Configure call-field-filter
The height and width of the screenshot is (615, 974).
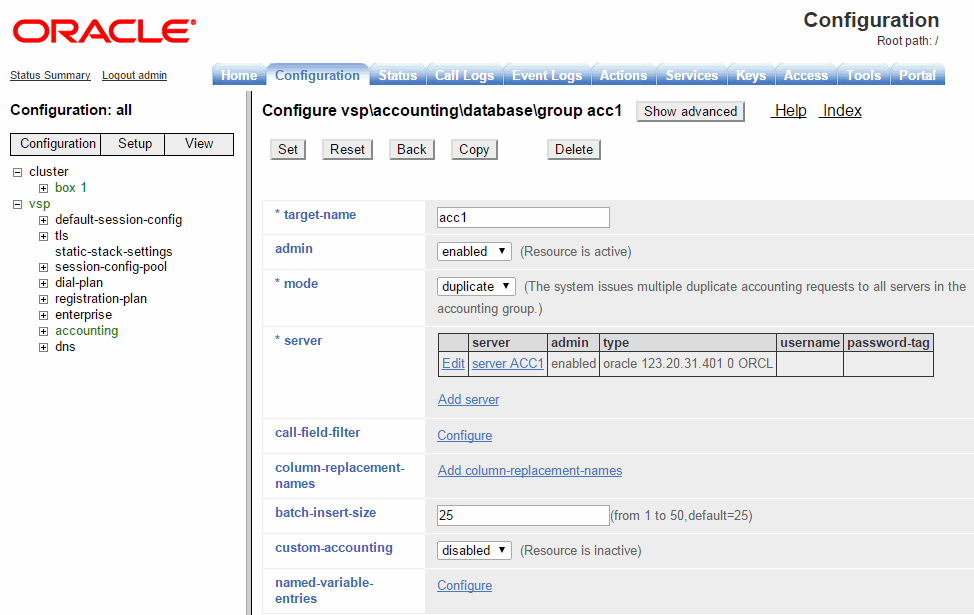465,435
